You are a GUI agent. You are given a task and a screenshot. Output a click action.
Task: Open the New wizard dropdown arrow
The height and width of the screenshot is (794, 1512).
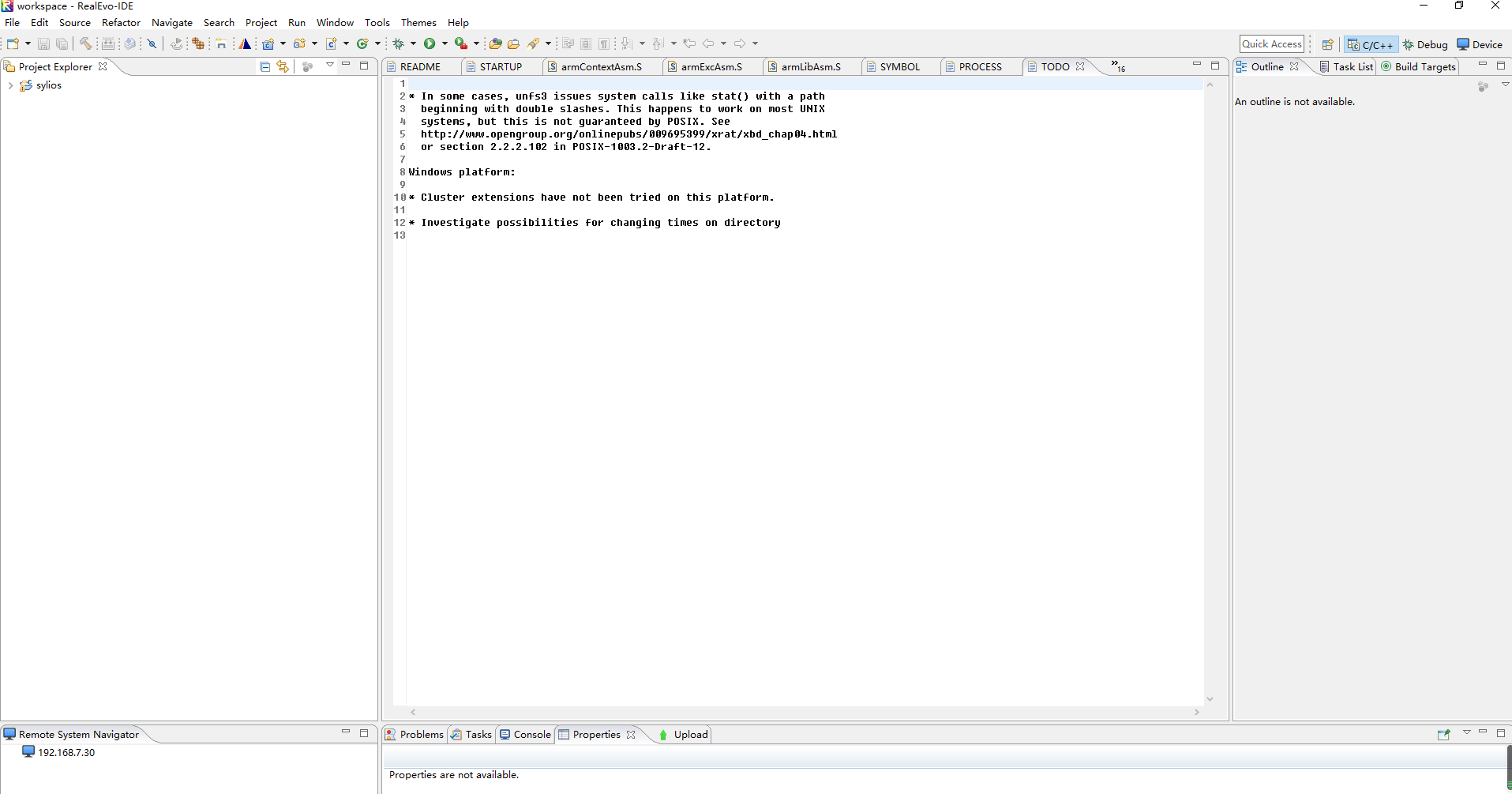coord(28,43)
